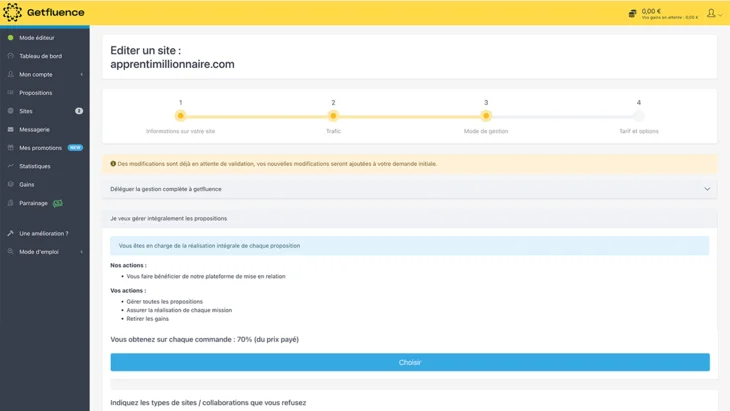This screenshot has height=411, width=730.
Task: Go to step 2 Trafic marker
Action: point(333,116)
